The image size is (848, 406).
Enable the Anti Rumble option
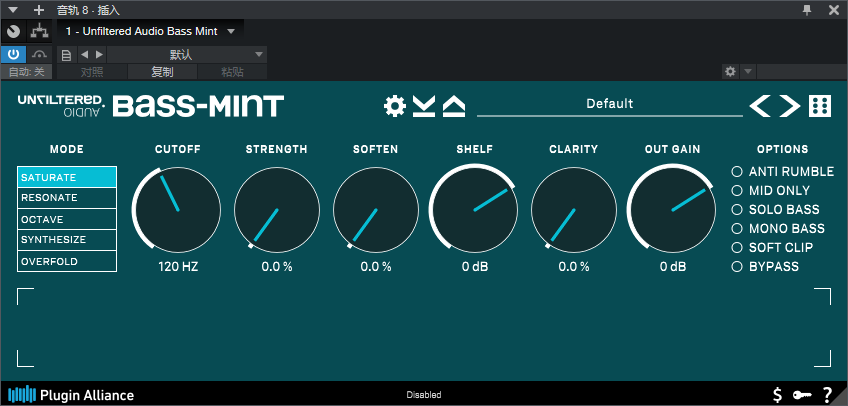737,172
